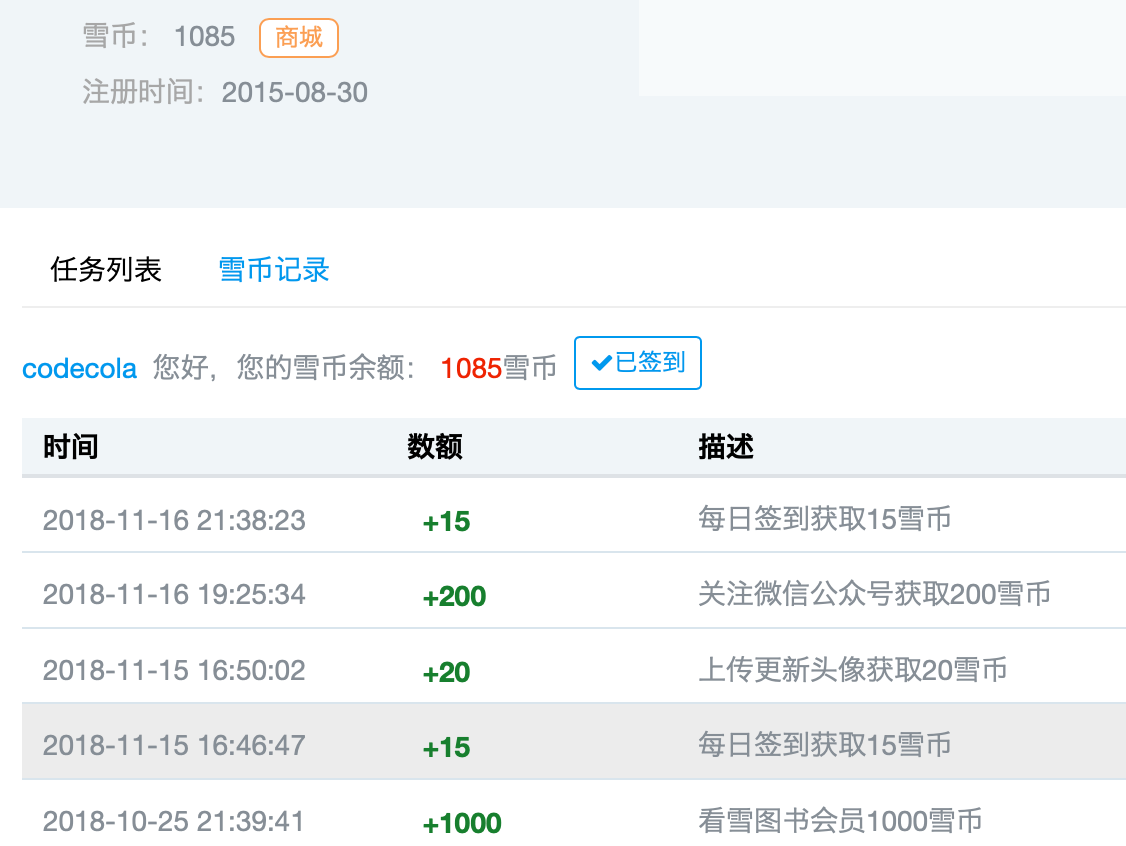Click the +200 amount entry
This screenshot has height=846, width=1126.
[x=454, y=597]
